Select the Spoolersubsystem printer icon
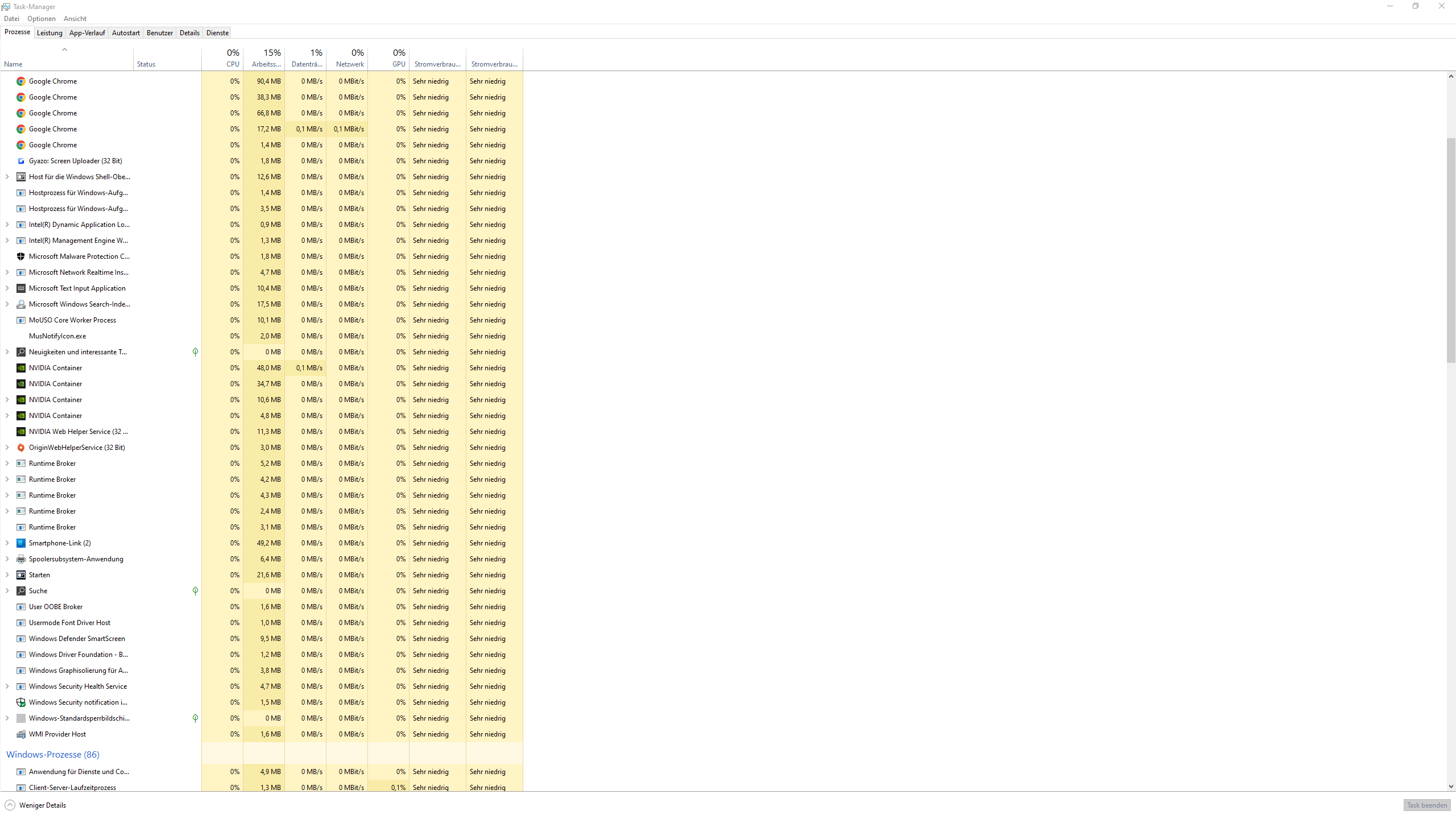The width and height of the screenshot is (1456, 819). pos(21,559)
